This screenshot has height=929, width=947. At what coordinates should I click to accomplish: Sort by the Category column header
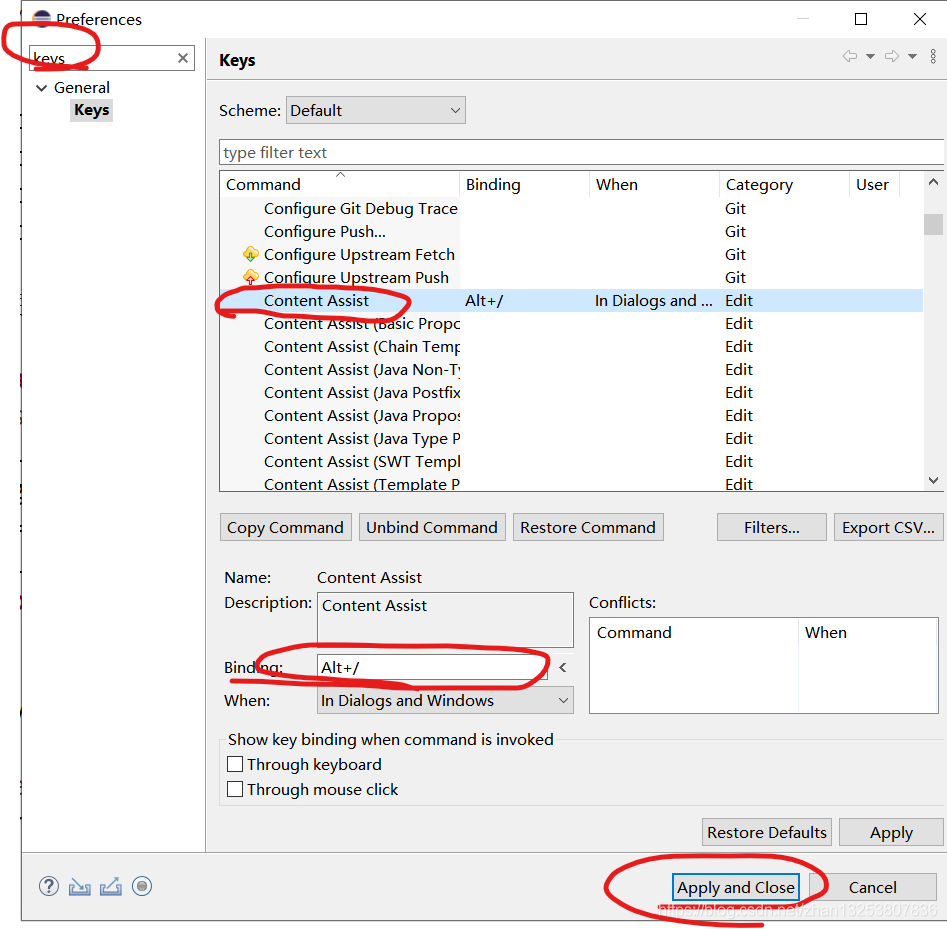point(784,184)
